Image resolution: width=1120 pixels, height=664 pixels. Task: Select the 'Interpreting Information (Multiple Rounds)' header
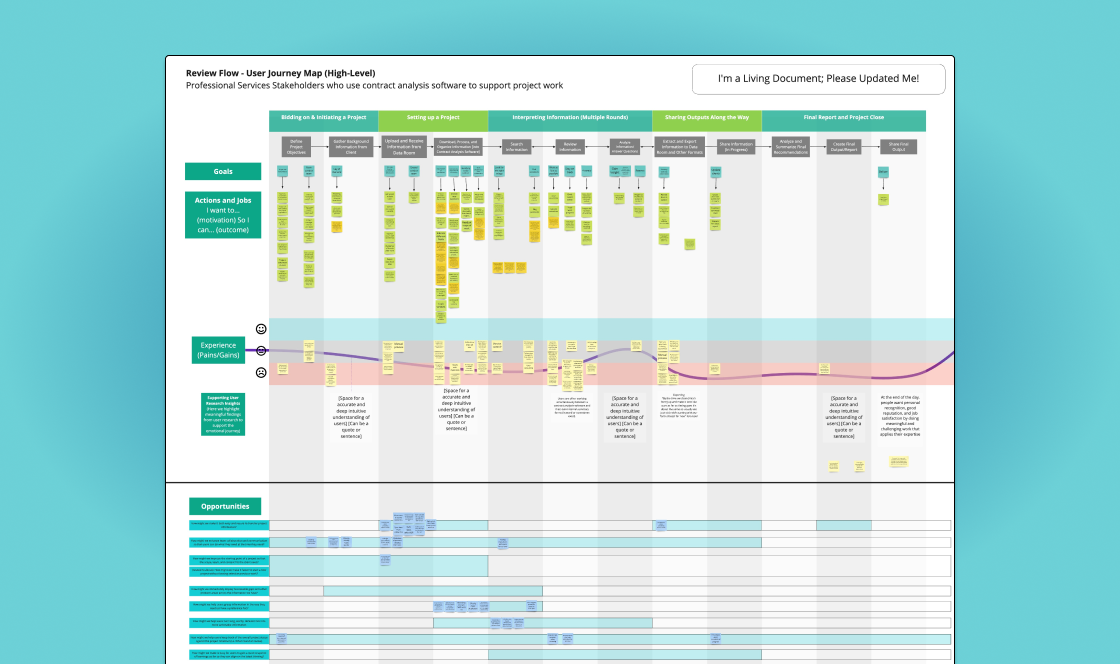click(x=568, y=119)
